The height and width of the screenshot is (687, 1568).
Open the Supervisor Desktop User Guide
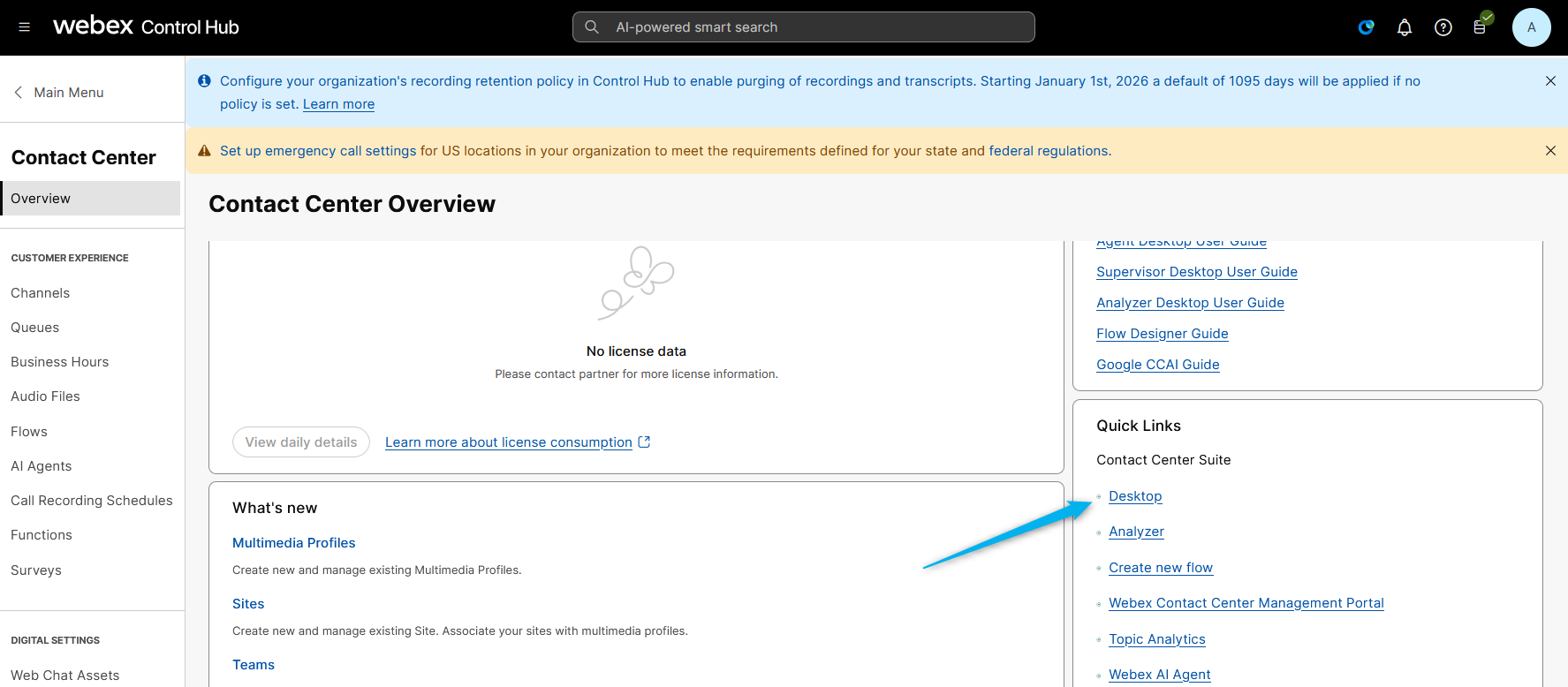(1196, 272)
